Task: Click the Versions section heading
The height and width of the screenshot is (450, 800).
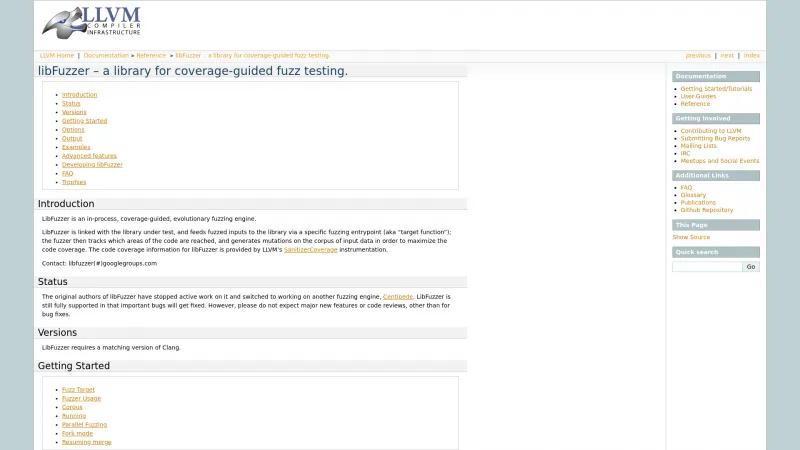Action: 57,333
